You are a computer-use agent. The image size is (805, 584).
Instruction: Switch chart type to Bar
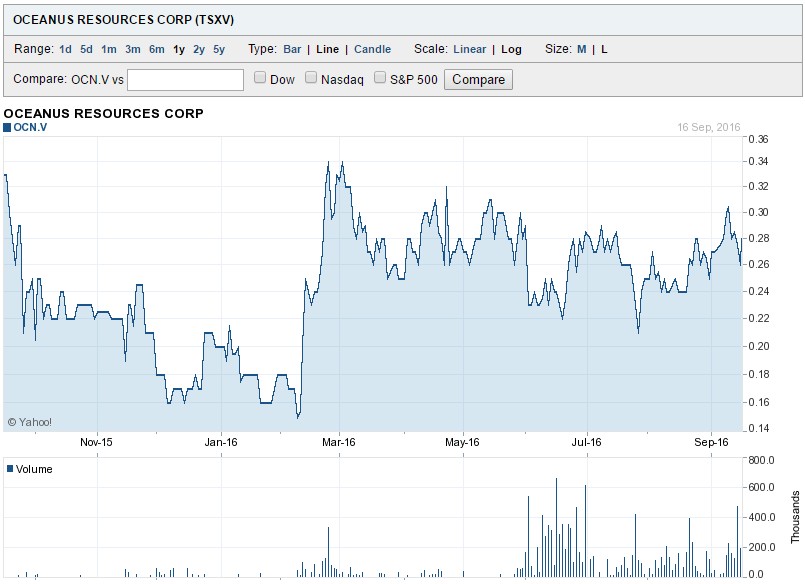point(292,49)
